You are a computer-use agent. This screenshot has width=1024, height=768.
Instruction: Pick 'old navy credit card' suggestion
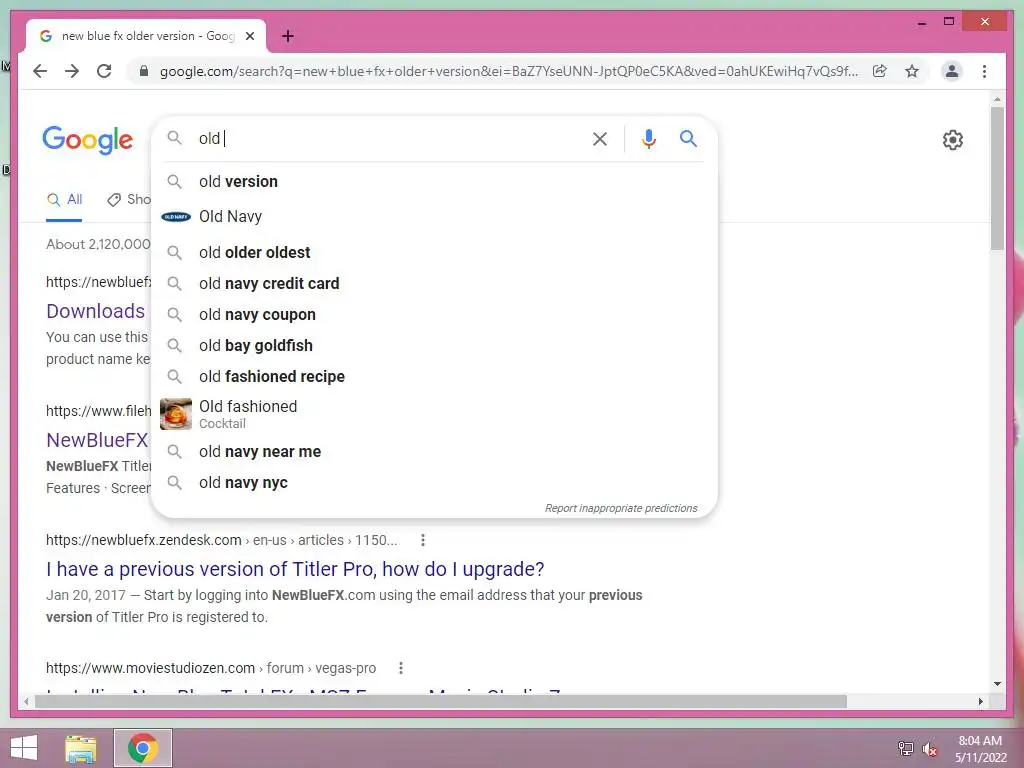(x=434, y=283)
